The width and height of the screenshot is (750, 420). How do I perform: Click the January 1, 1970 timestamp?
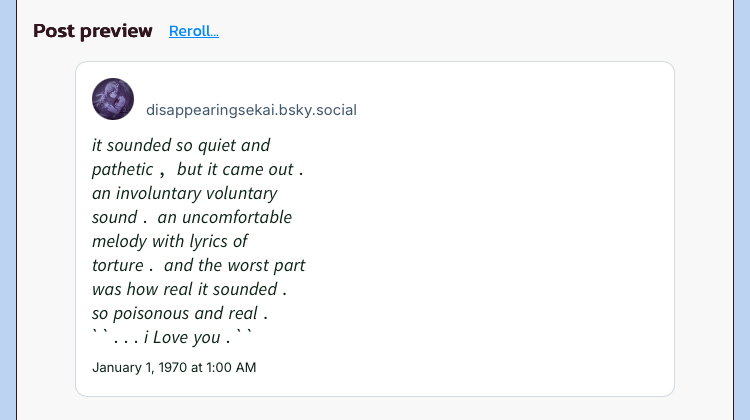(174, 367)
